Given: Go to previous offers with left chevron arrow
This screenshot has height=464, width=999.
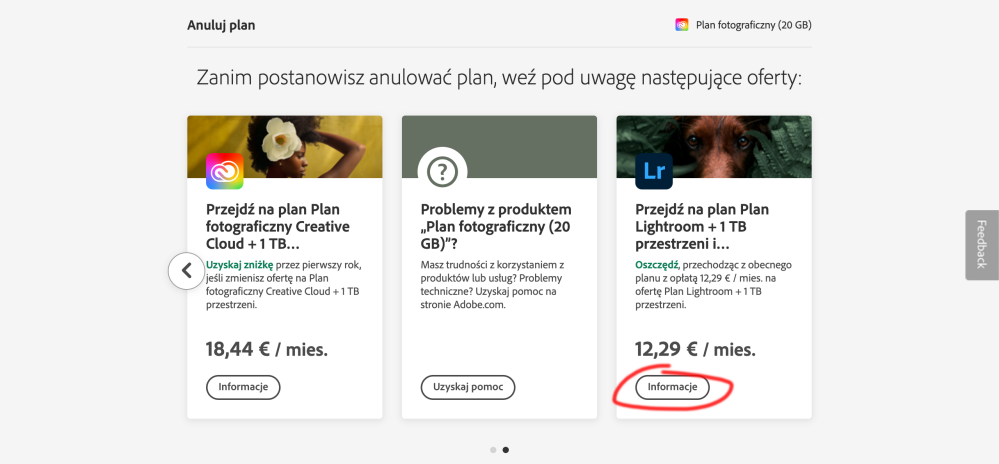Looking at the screenshot, I should 186,271.
